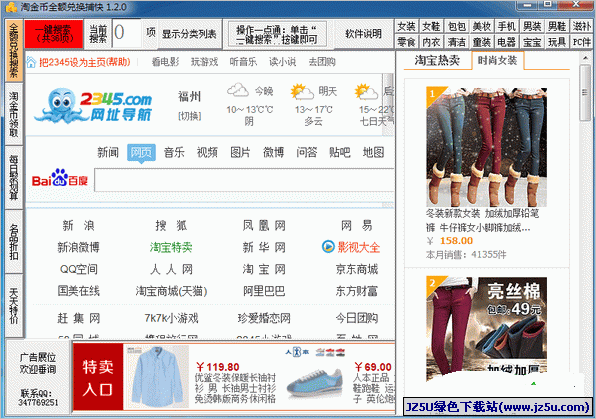Switch to 全额兑换搜索 vertical tab
Viewport: 596px width, 419px height.
point(14,50)
